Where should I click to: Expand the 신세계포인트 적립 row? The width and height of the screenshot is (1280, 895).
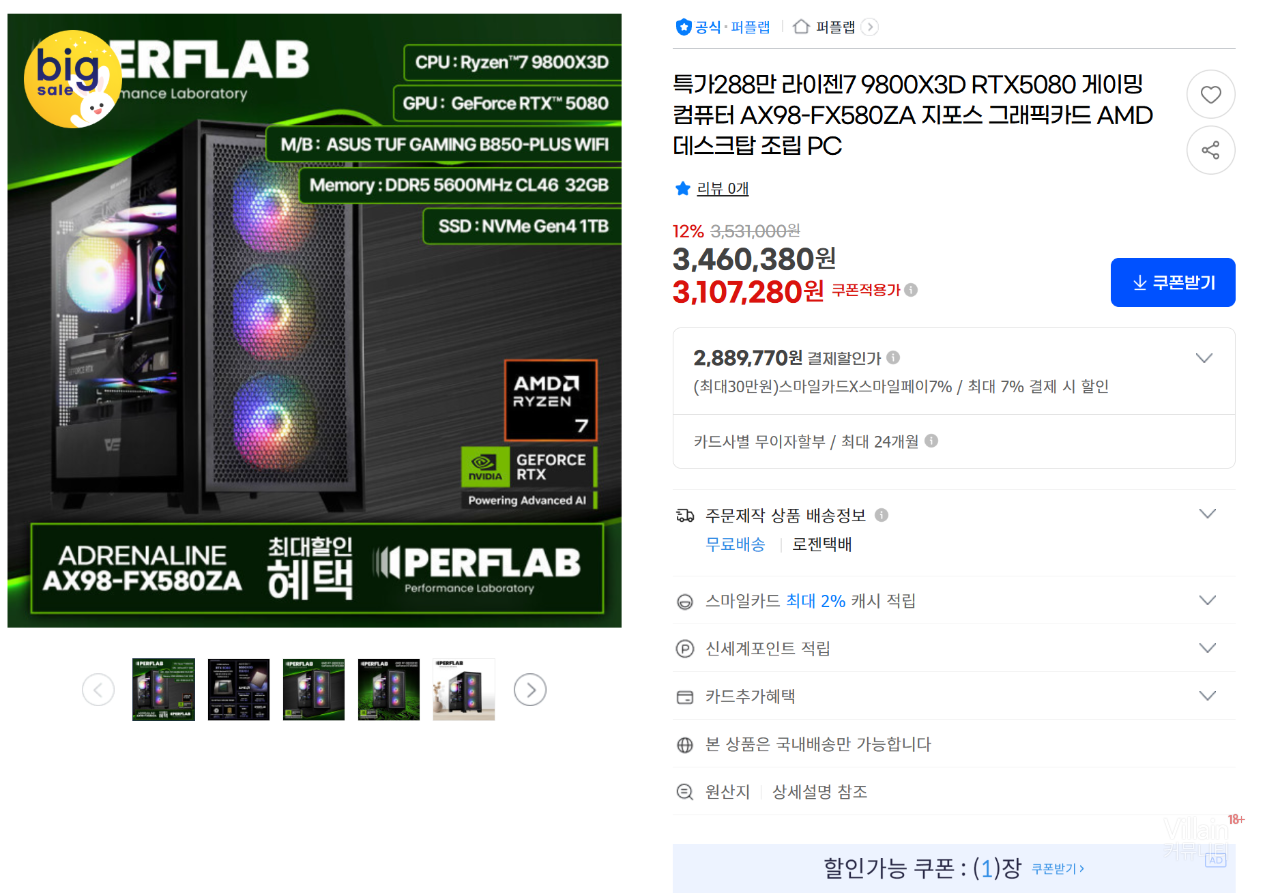tap(1208, 648)
